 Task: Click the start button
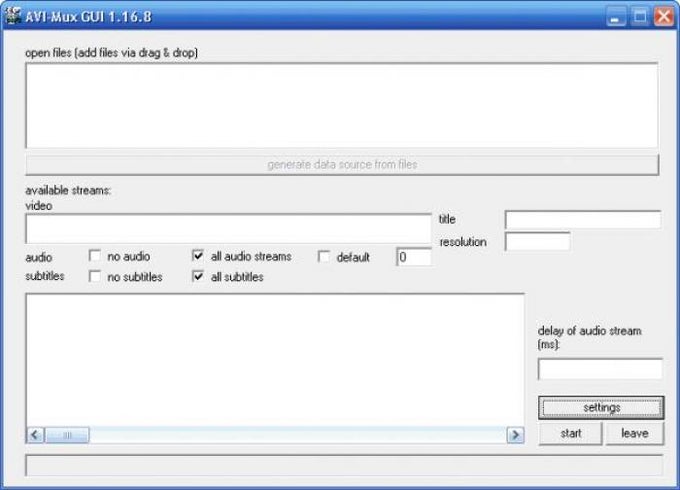click(x=570, y=433)
